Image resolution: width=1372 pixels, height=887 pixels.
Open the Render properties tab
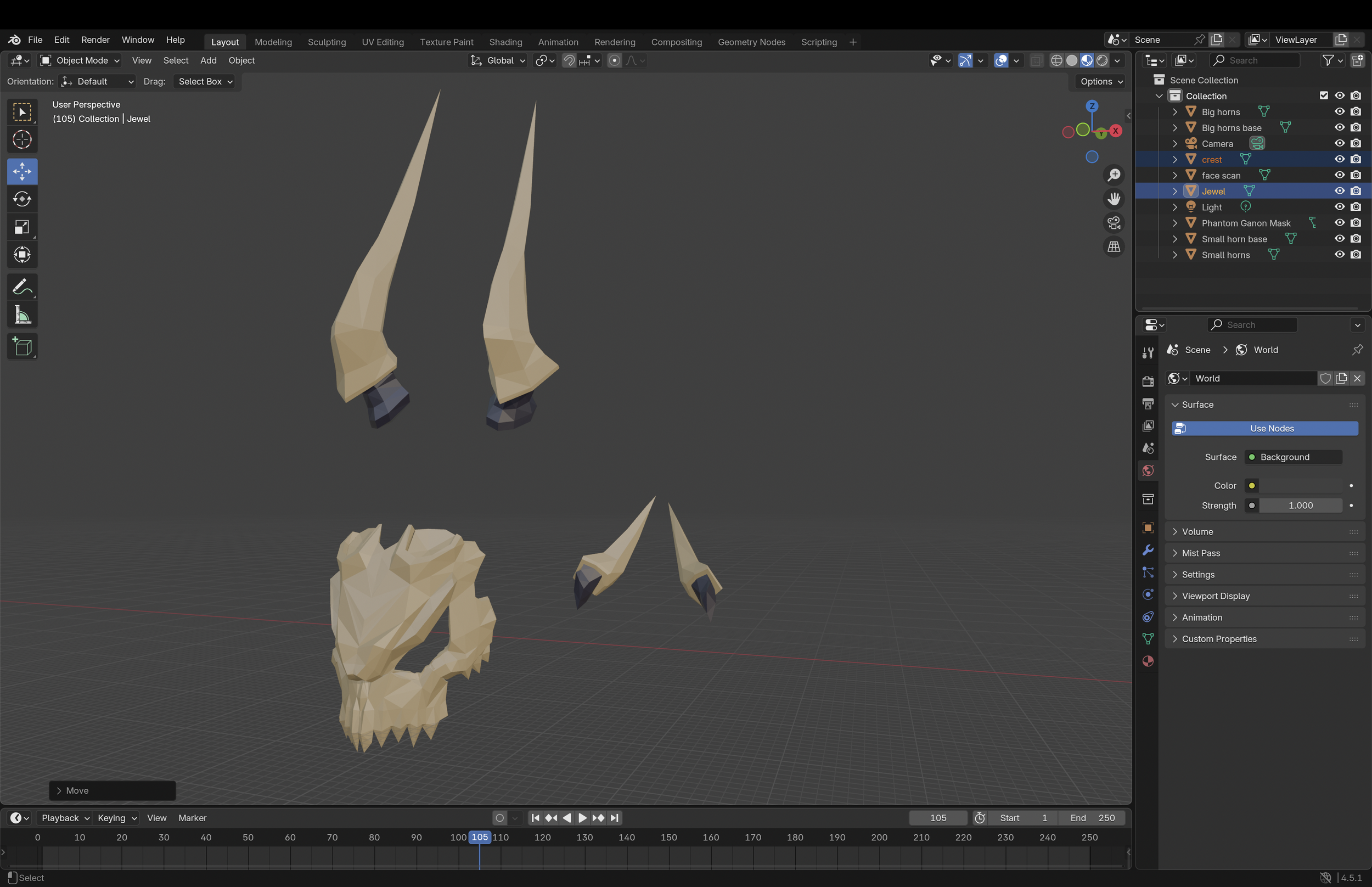[1148, 381]
